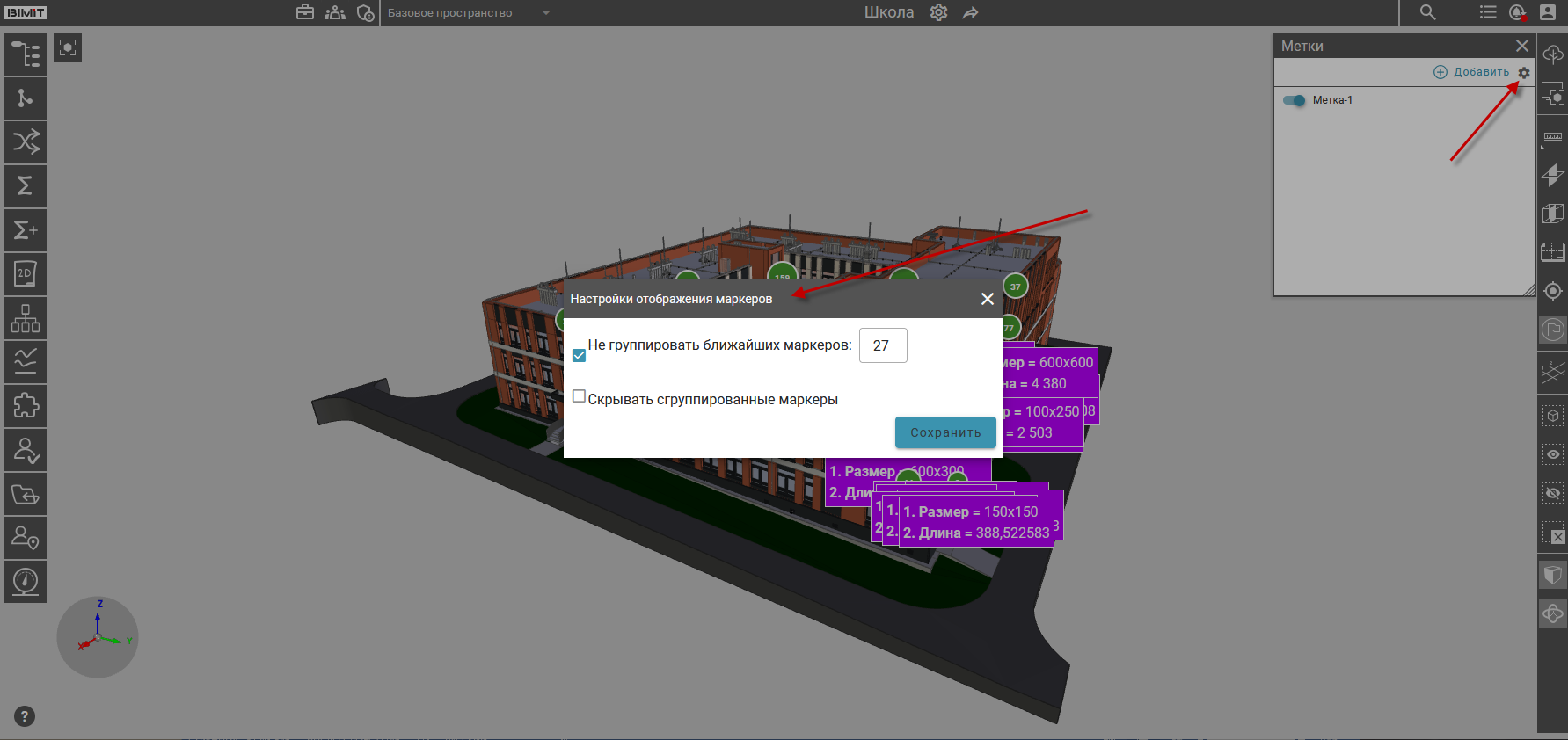Viewport: 1568px width, 740px height.
Task: Open the model tree structure panel
Action: point(26,54)
